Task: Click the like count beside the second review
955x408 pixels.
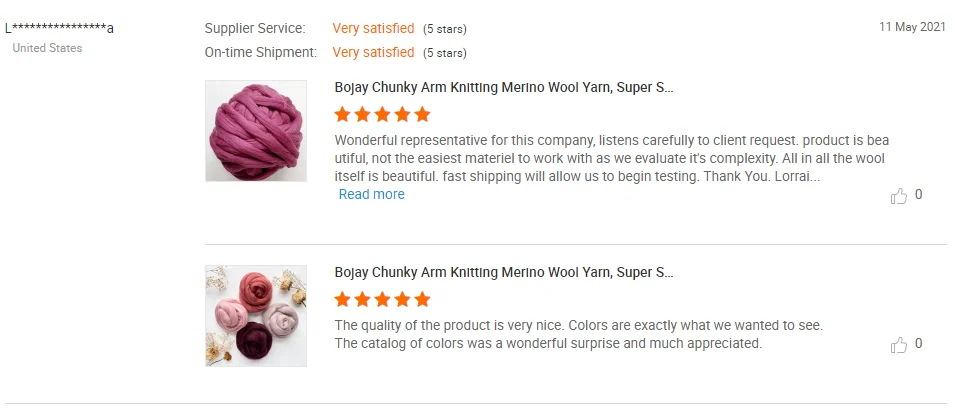Action: tap(919, 344)
